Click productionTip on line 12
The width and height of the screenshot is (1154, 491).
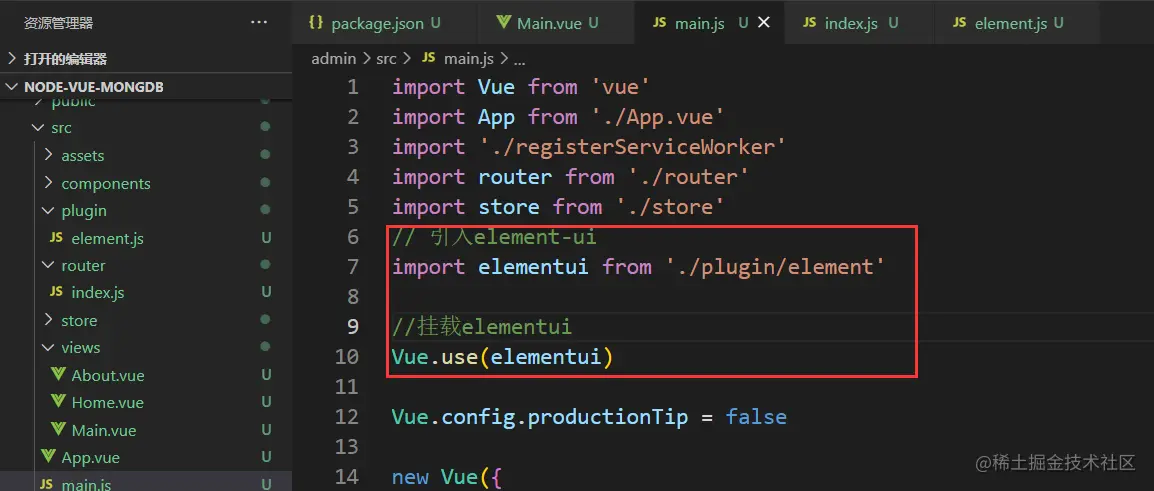click(608, 417)
